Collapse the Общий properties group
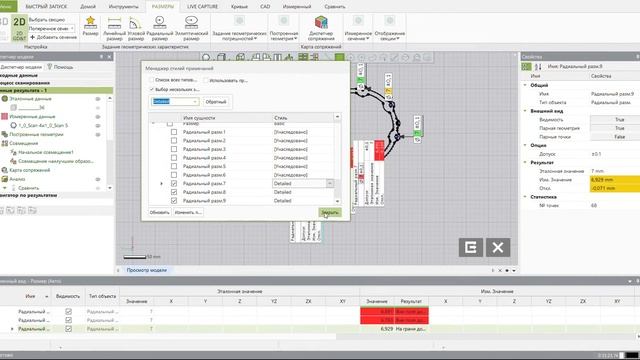Screen dimensions: 640x360 (525, 85)
